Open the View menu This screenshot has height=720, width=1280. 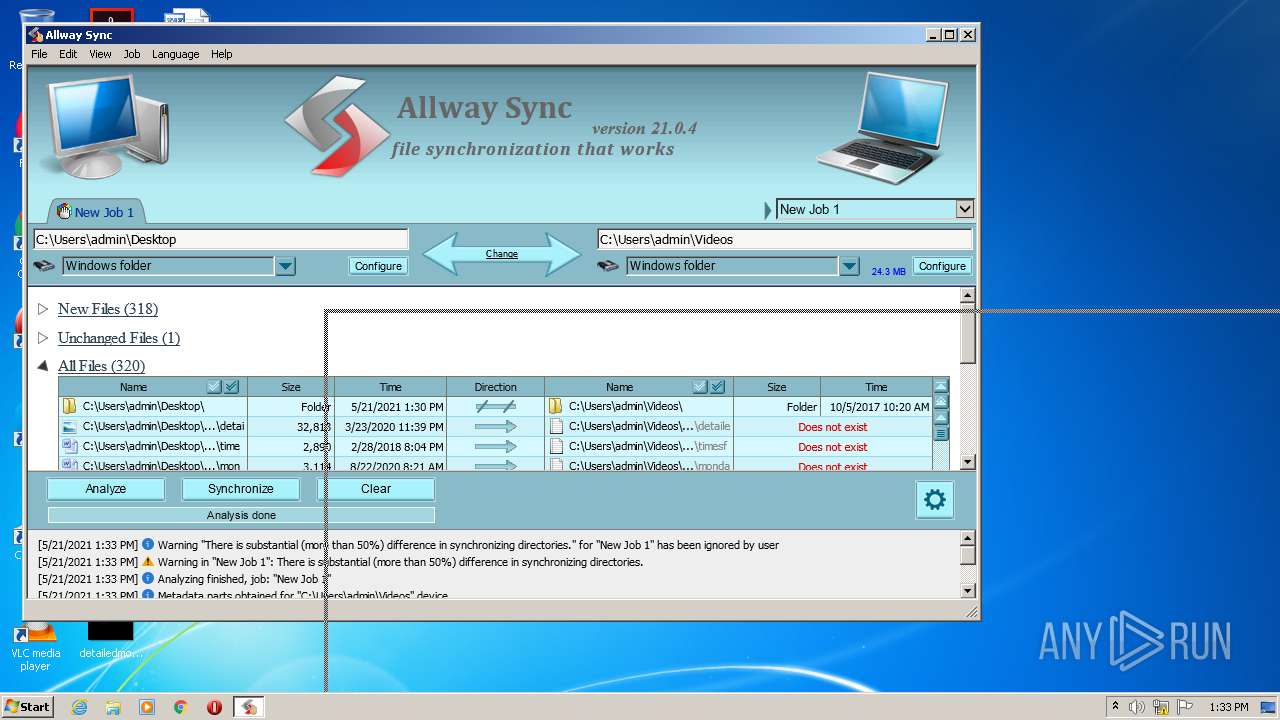[x=100, y=54]
